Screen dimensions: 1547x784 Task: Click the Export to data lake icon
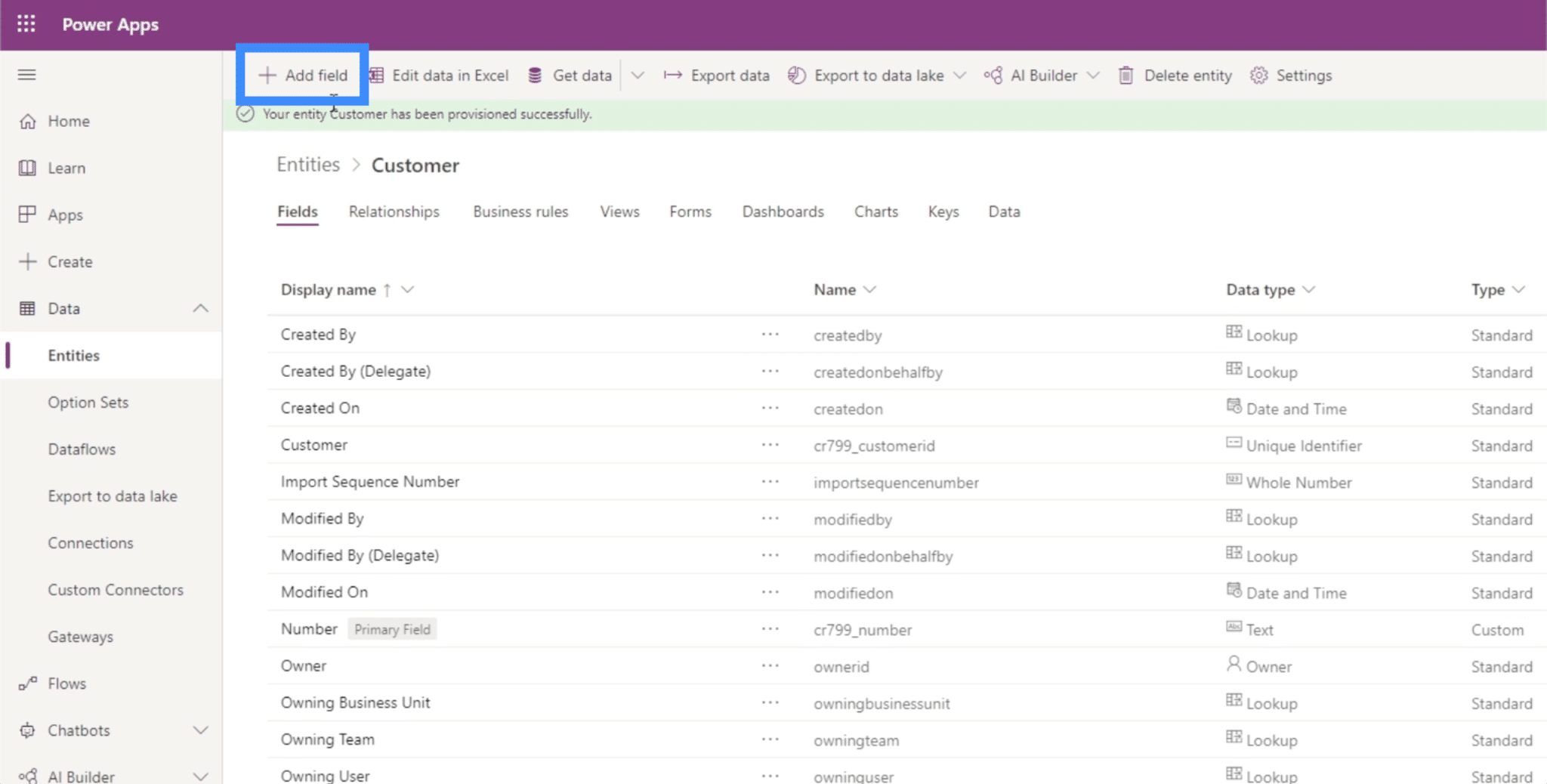point(796,76)
